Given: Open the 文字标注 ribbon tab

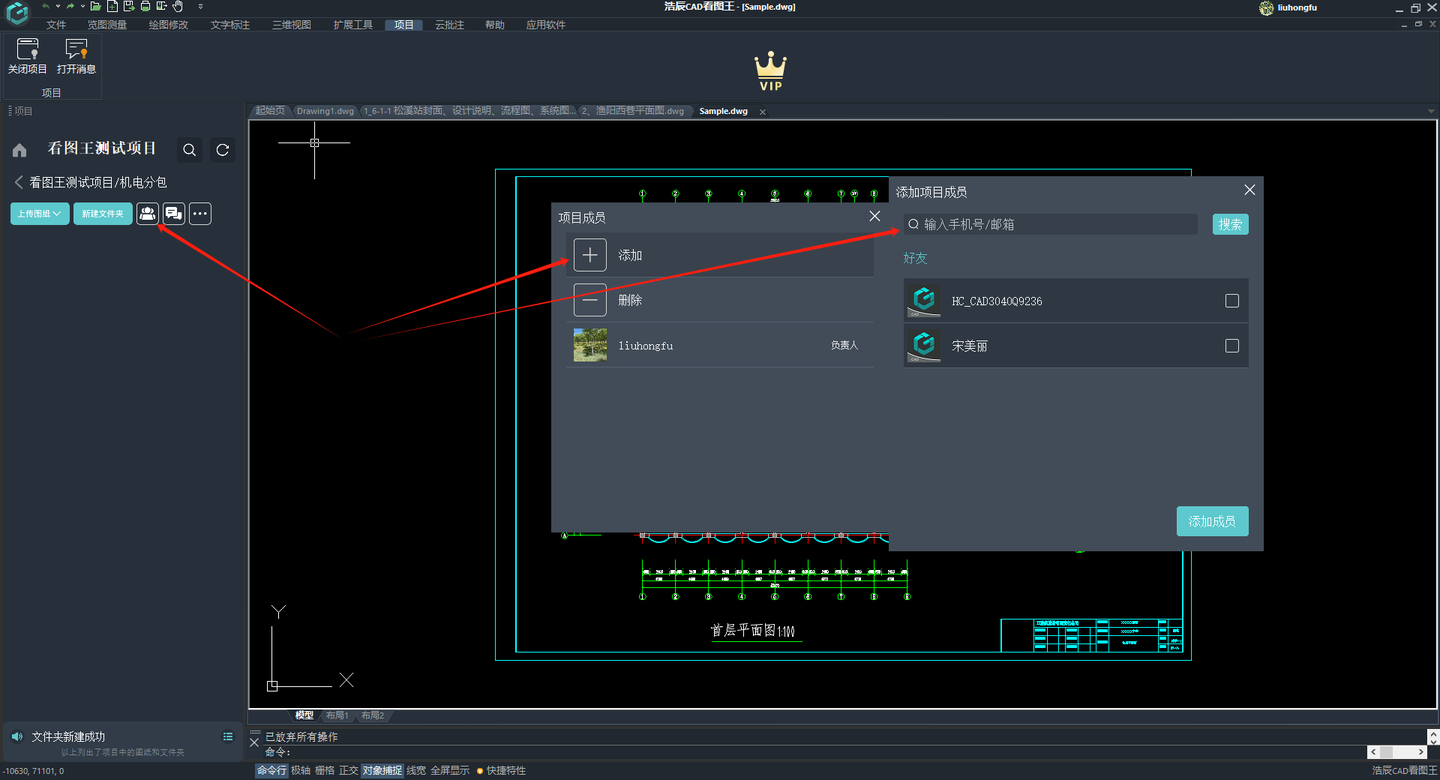Looking at the screenshot, I should [x=230, y=25].
